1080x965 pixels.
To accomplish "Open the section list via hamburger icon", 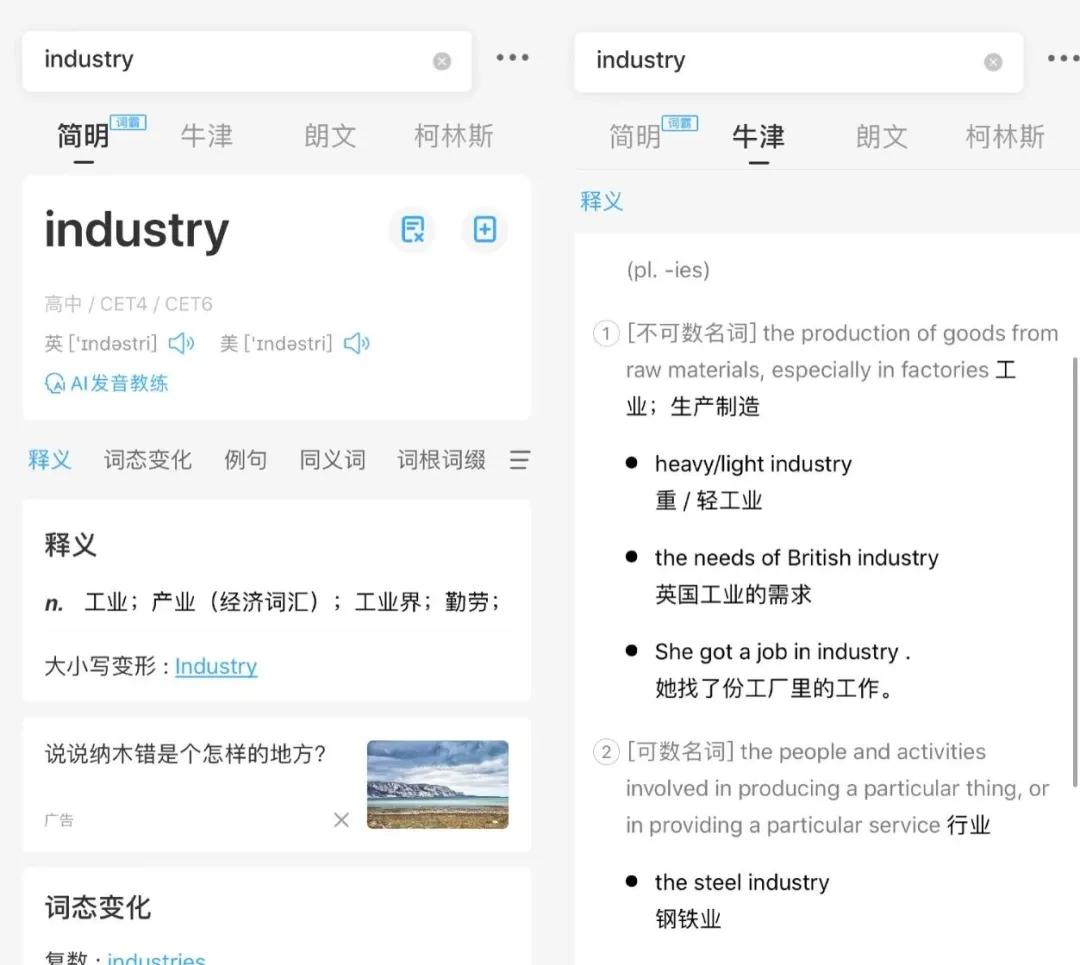I will coord(519,459).
